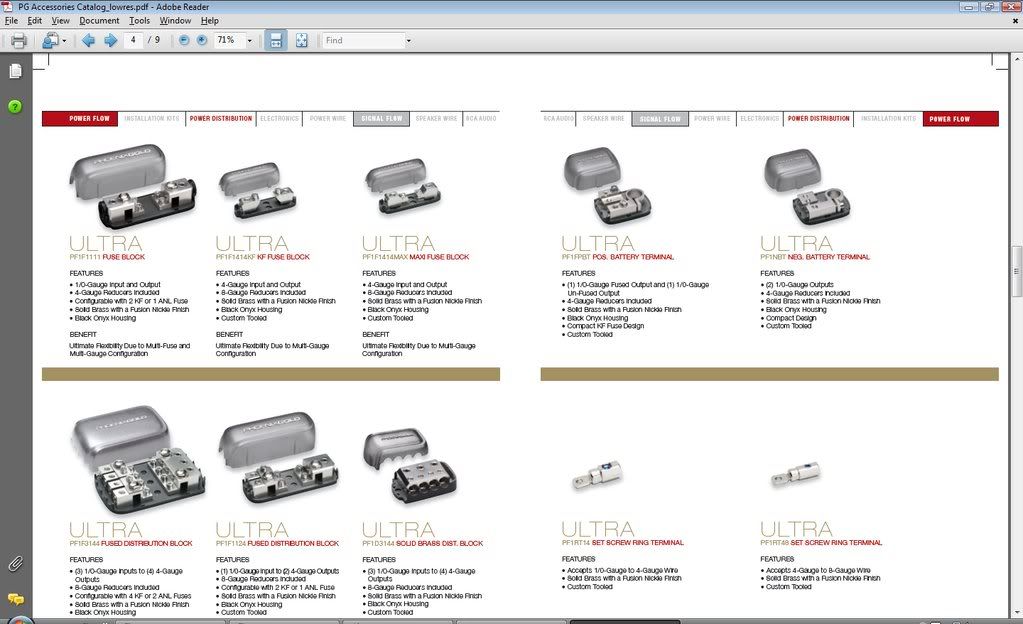Click the zoom in plus button
Viewport: 1023px width, 624px height.
coord(202,40)
